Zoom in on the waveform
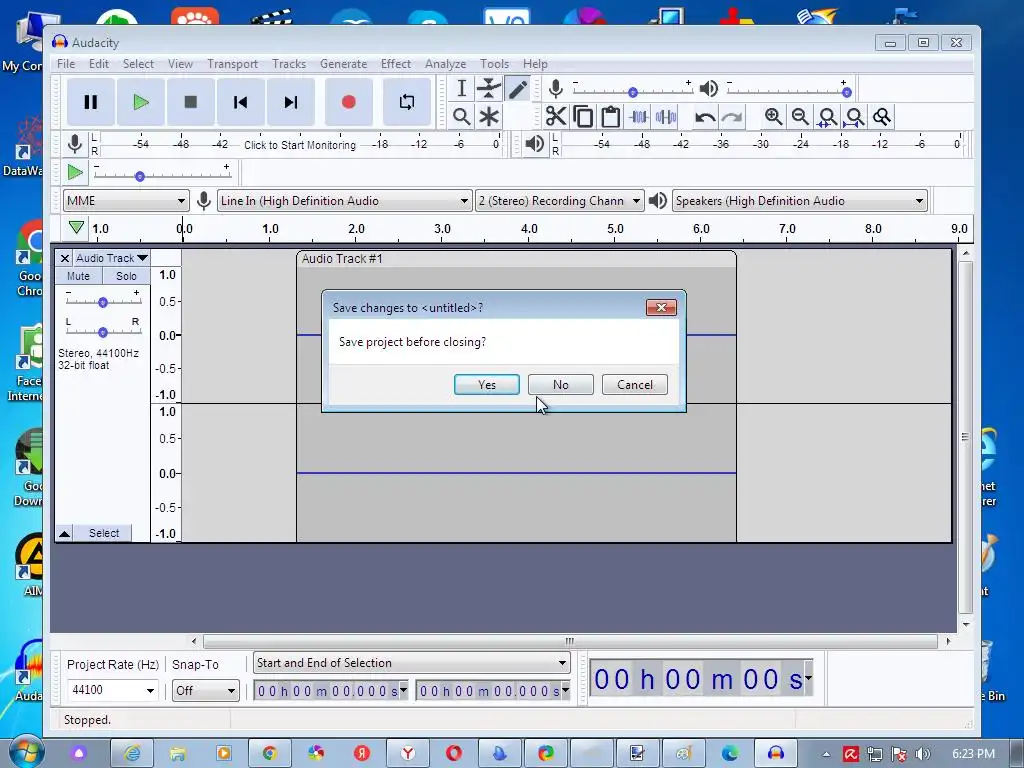This screenshot has width=1024, height=768. point(773,117)
